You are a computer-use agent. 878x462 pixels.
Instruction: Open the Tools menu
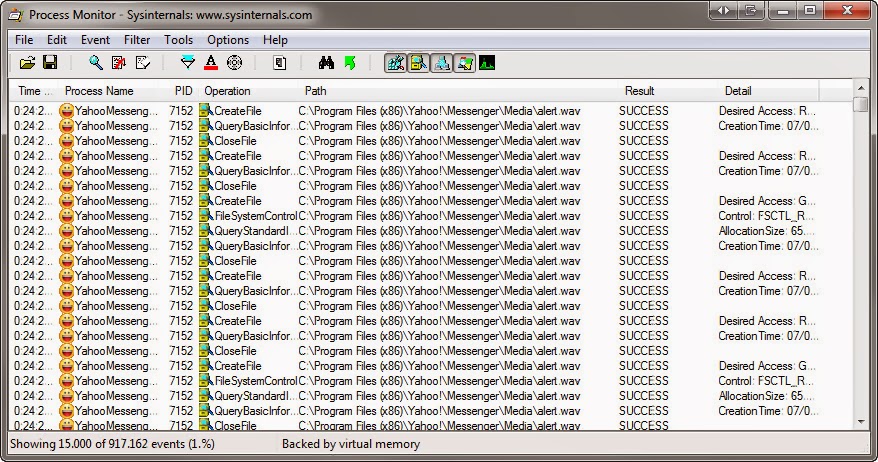point(178,40)
